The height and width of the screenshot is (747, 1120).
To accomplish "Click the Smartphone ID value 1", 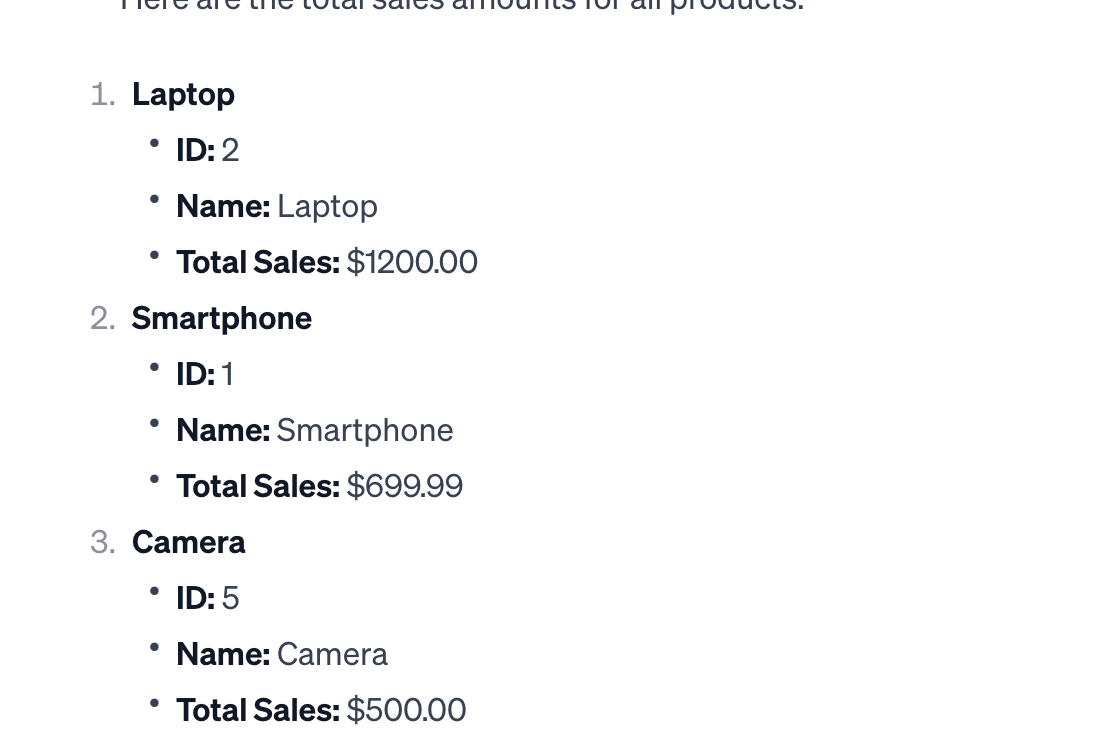I will (x=228, y=374).
